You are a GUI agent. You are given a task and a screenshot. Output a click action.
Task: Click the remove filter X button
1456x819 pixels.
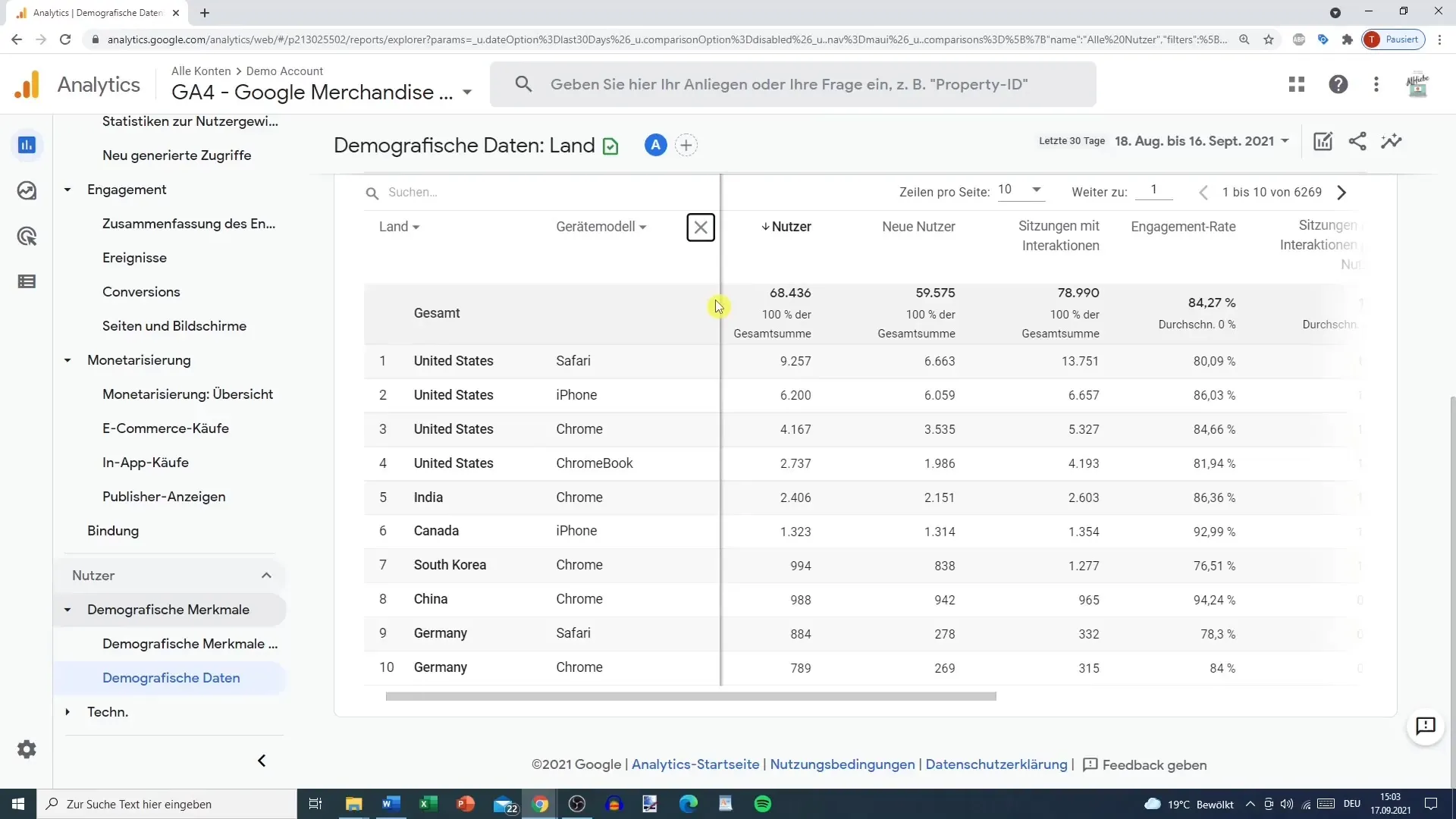pos(701,227)
